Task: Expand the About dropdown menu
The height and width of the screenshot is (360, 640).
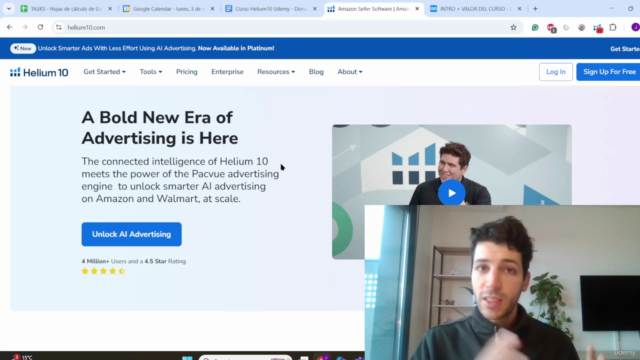Action: click(350, 72)
